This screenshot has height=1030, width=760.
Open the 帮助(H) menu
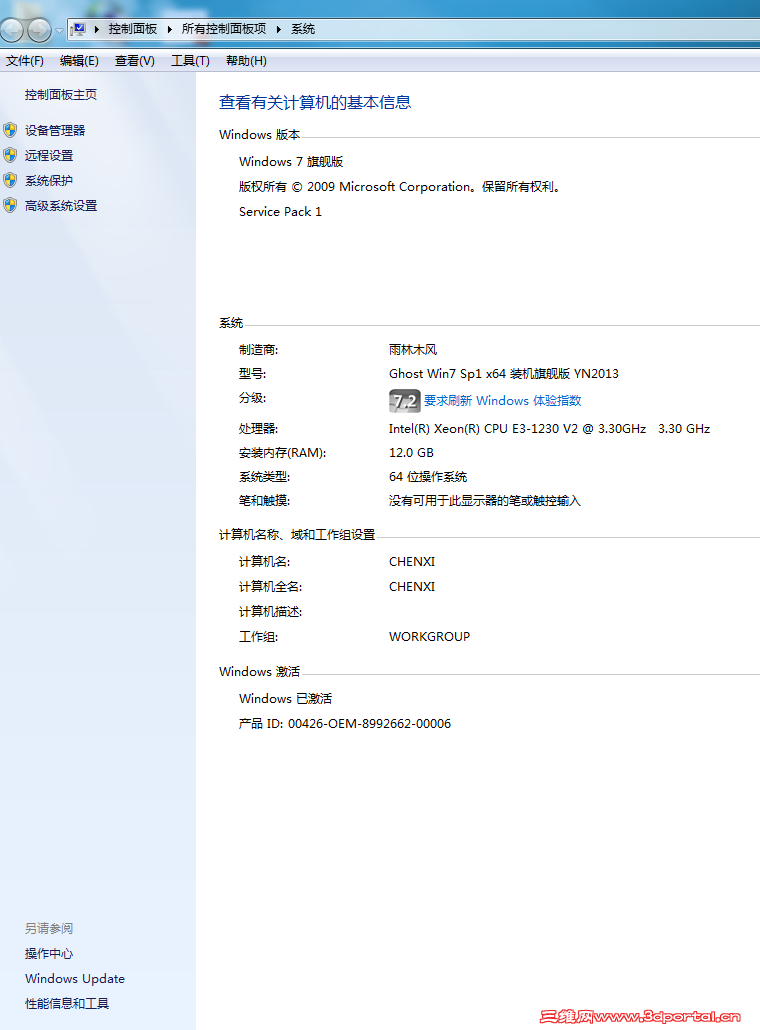[x=246, y=61]
